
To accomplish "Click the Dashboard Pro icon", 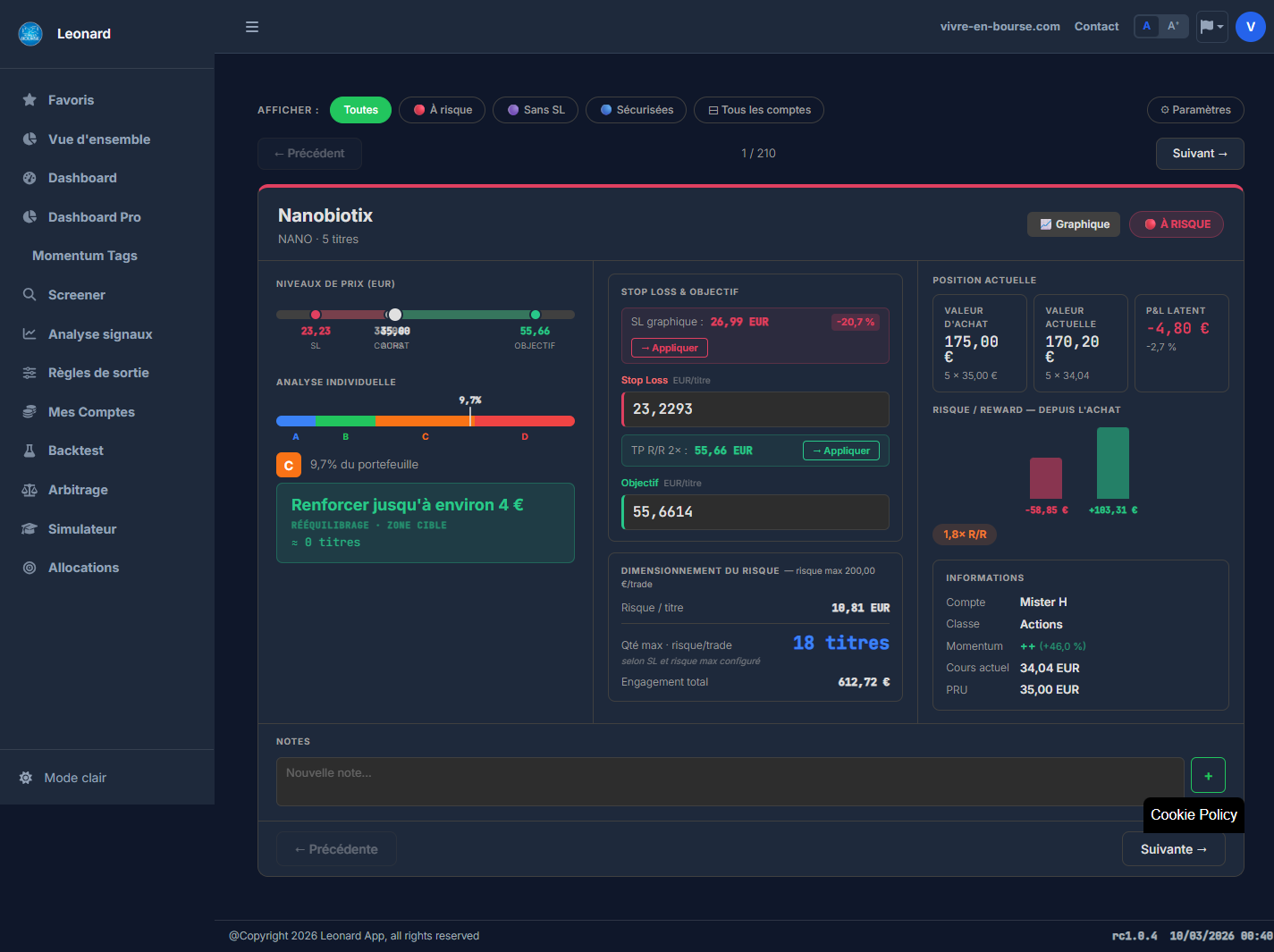I will tap(30, 217).
